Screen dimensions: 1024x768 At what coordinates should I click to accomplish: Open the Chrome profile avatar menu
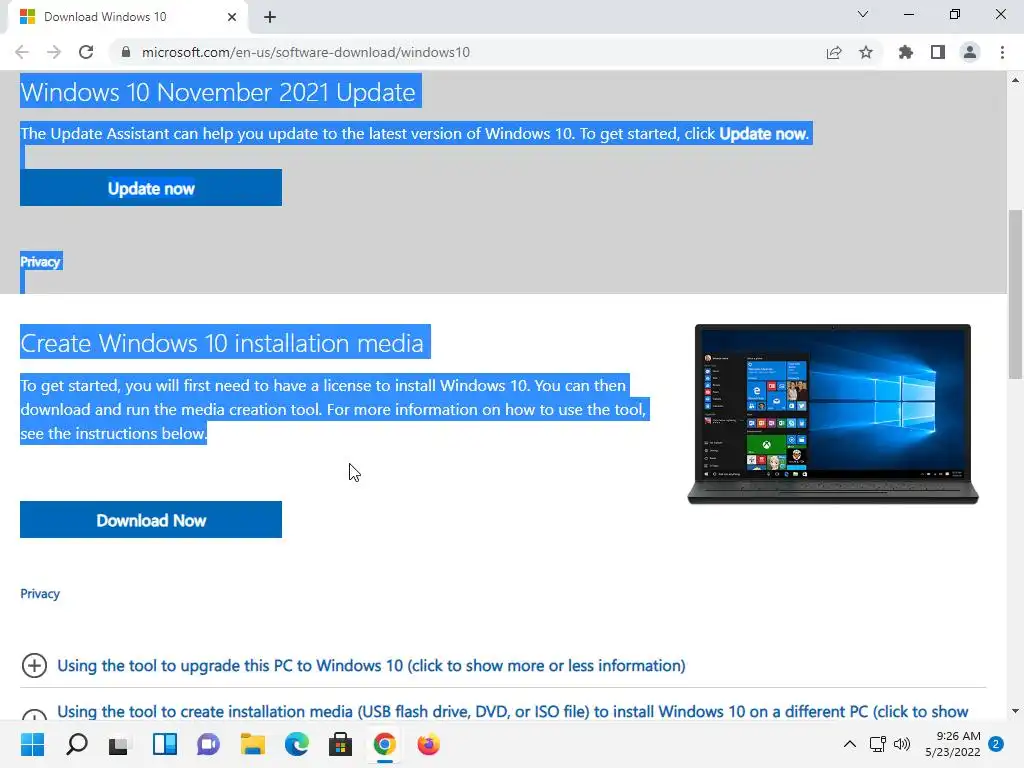[970, 52]
